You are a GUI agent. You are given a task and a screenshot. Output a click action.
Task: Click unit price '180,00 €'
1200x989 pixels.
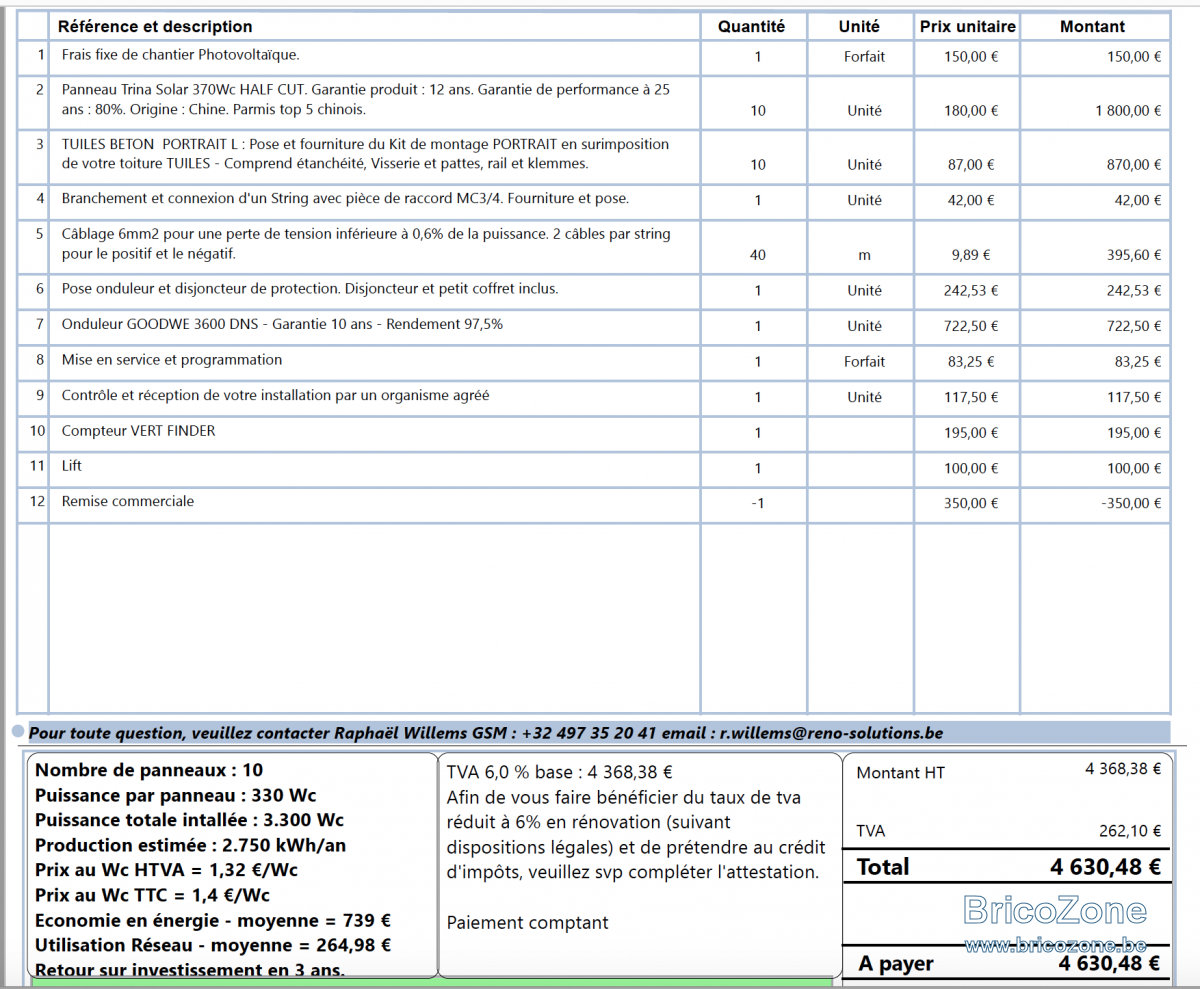[x=971, y=111]
